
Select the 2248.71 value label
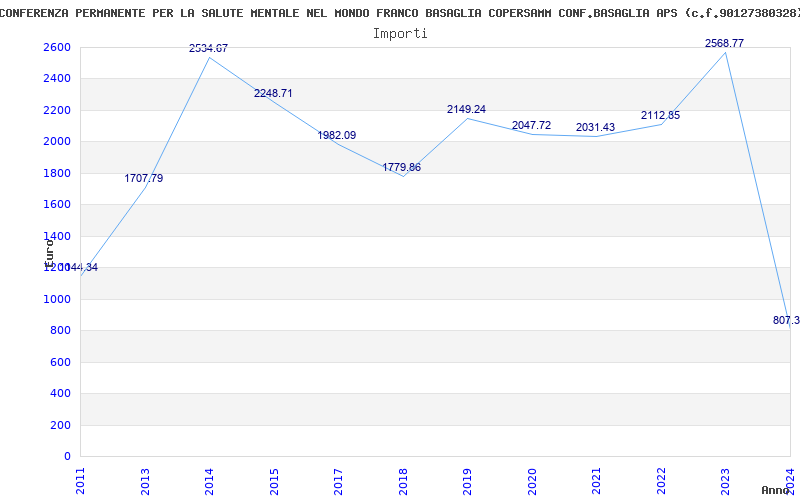[273, 93]
